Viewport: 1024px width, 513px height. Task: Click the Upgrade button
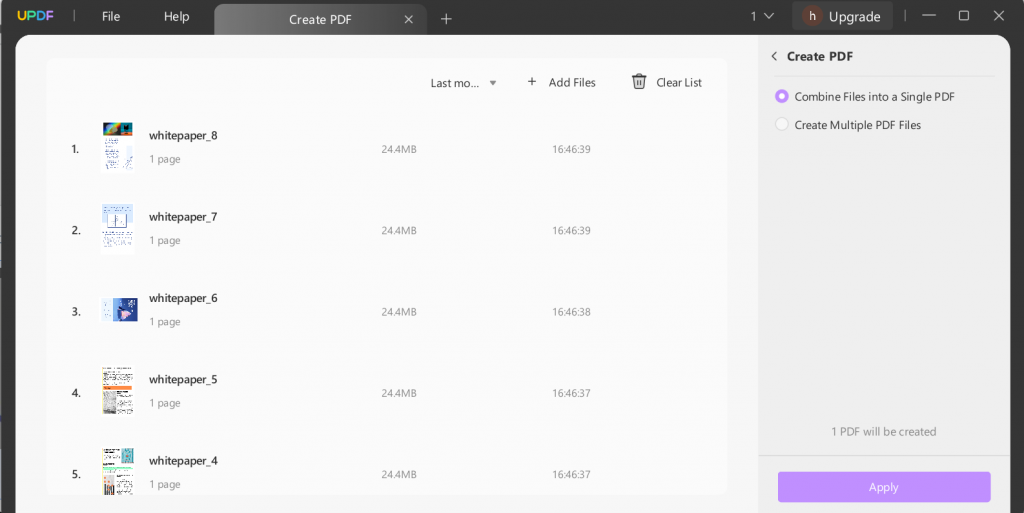tap(854, 16)
